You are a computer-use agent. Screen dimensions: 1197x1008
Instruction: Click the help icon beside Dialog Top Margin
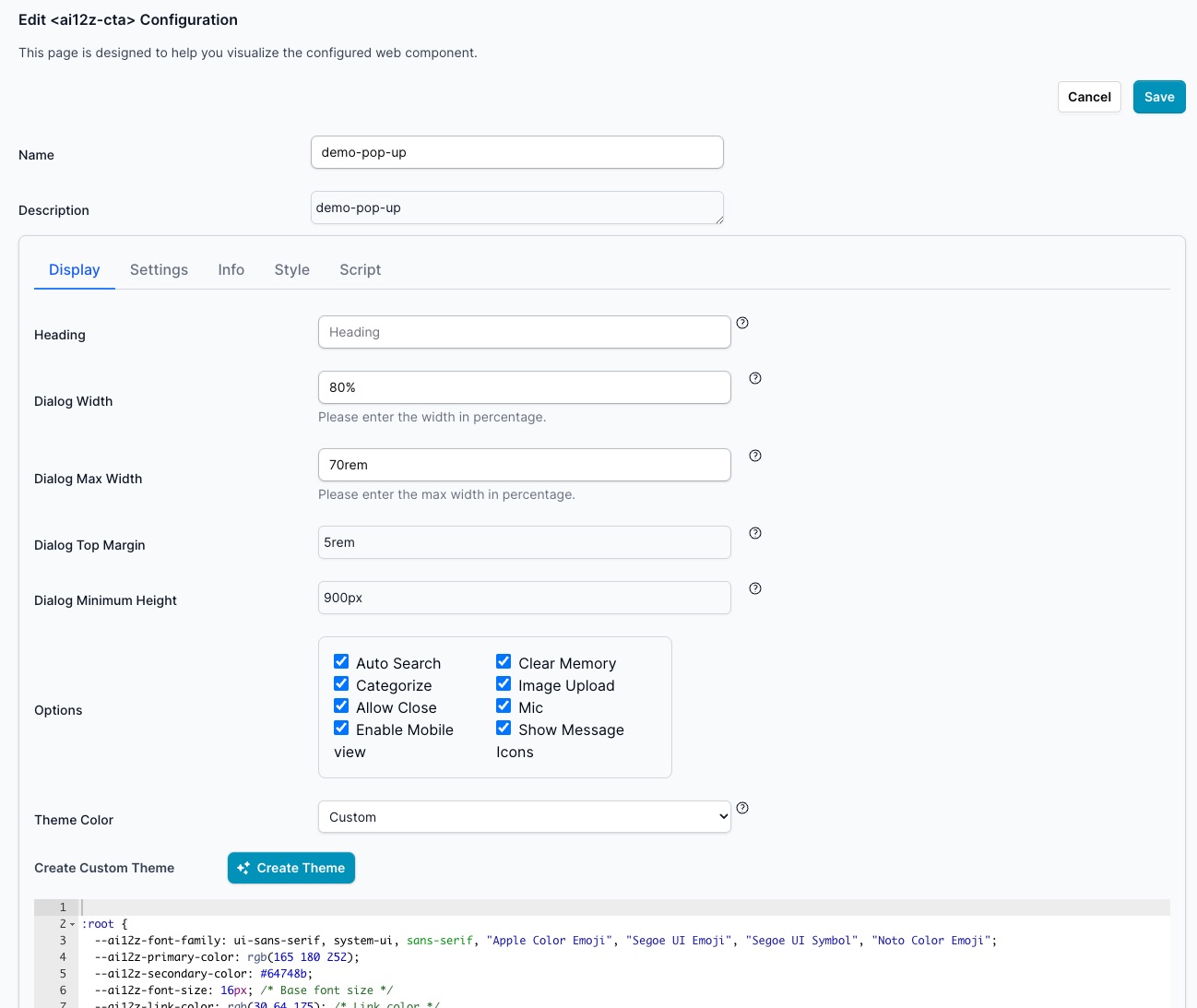tap(754, 532)
